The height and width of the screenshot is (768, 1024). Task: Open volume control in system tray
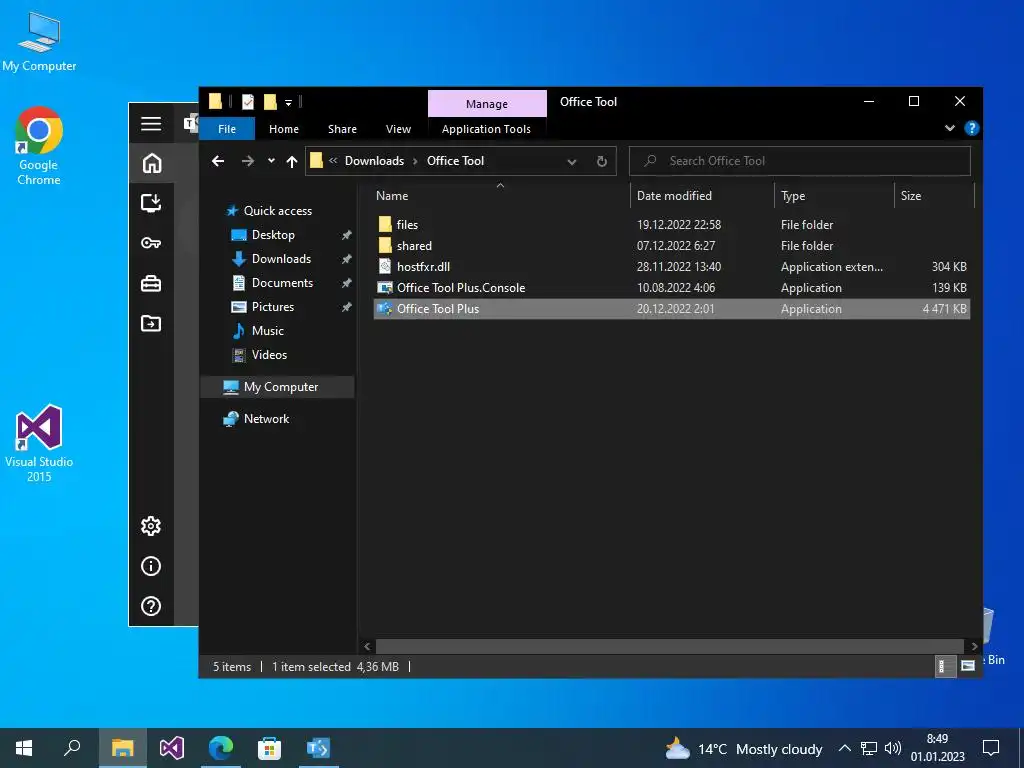893,748
